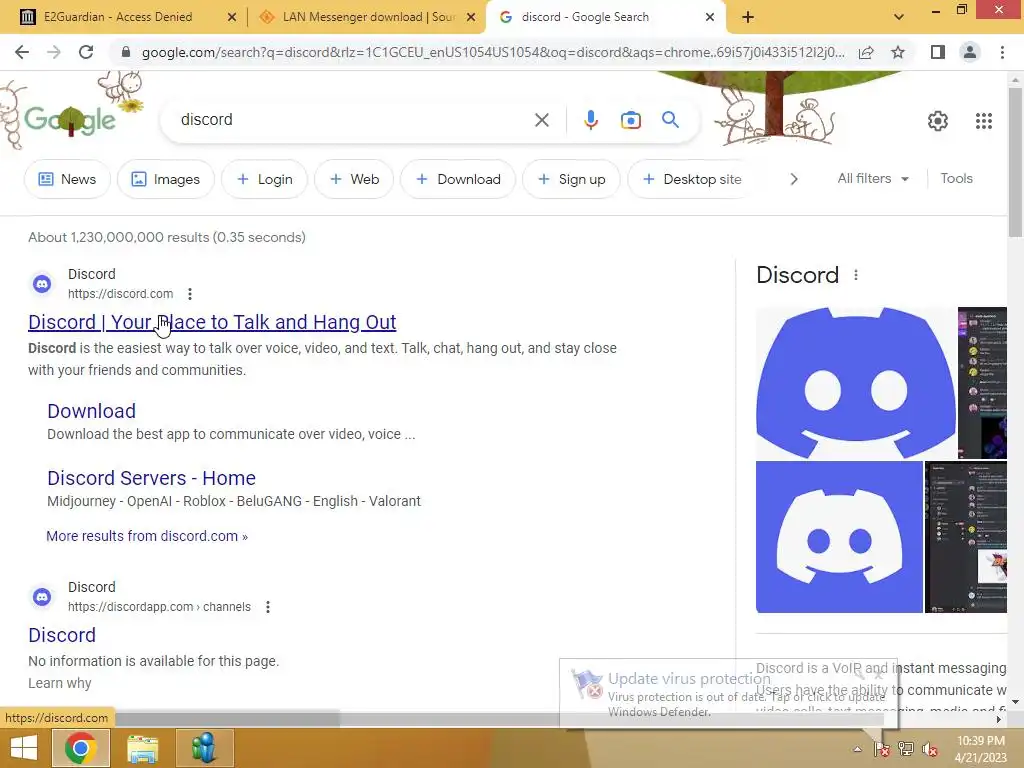Clear the search box with the X
Viewport: 1024px width, 768px height.
[x=541, y=120]
